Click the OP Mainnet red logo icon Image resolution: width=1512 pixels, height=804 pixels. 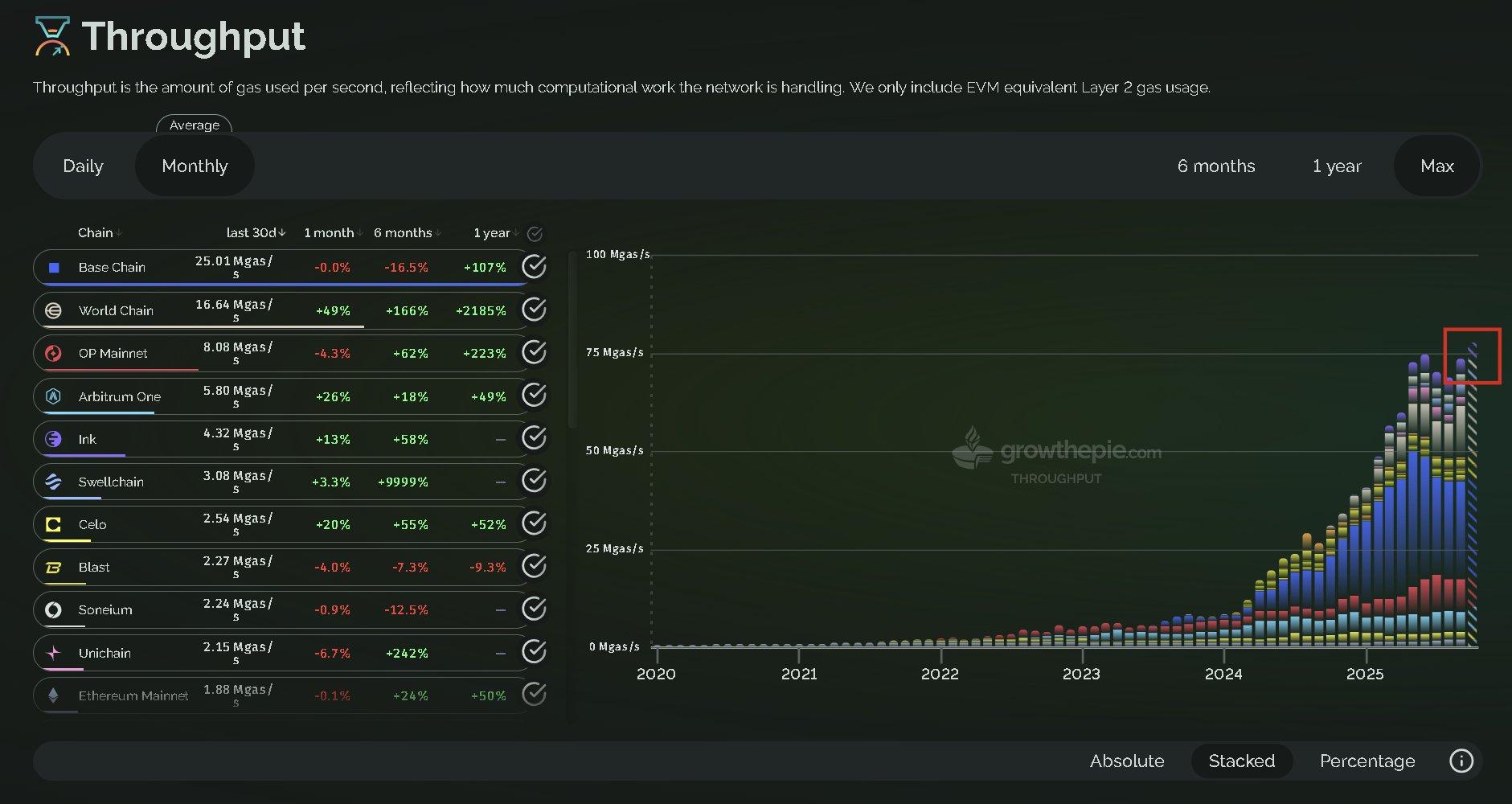tap(53, 353)
